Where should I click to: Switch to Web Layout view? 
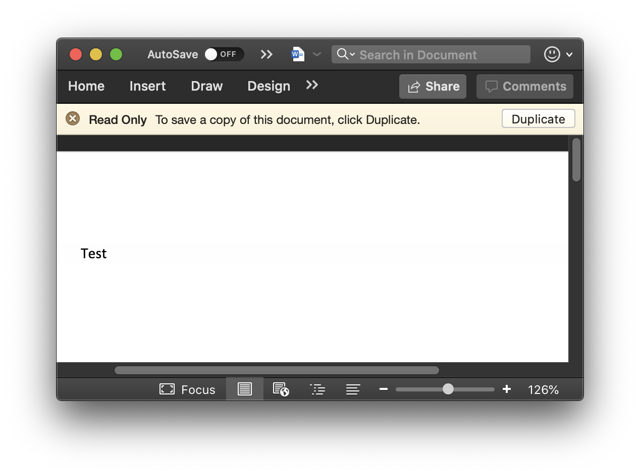[281, 389]
